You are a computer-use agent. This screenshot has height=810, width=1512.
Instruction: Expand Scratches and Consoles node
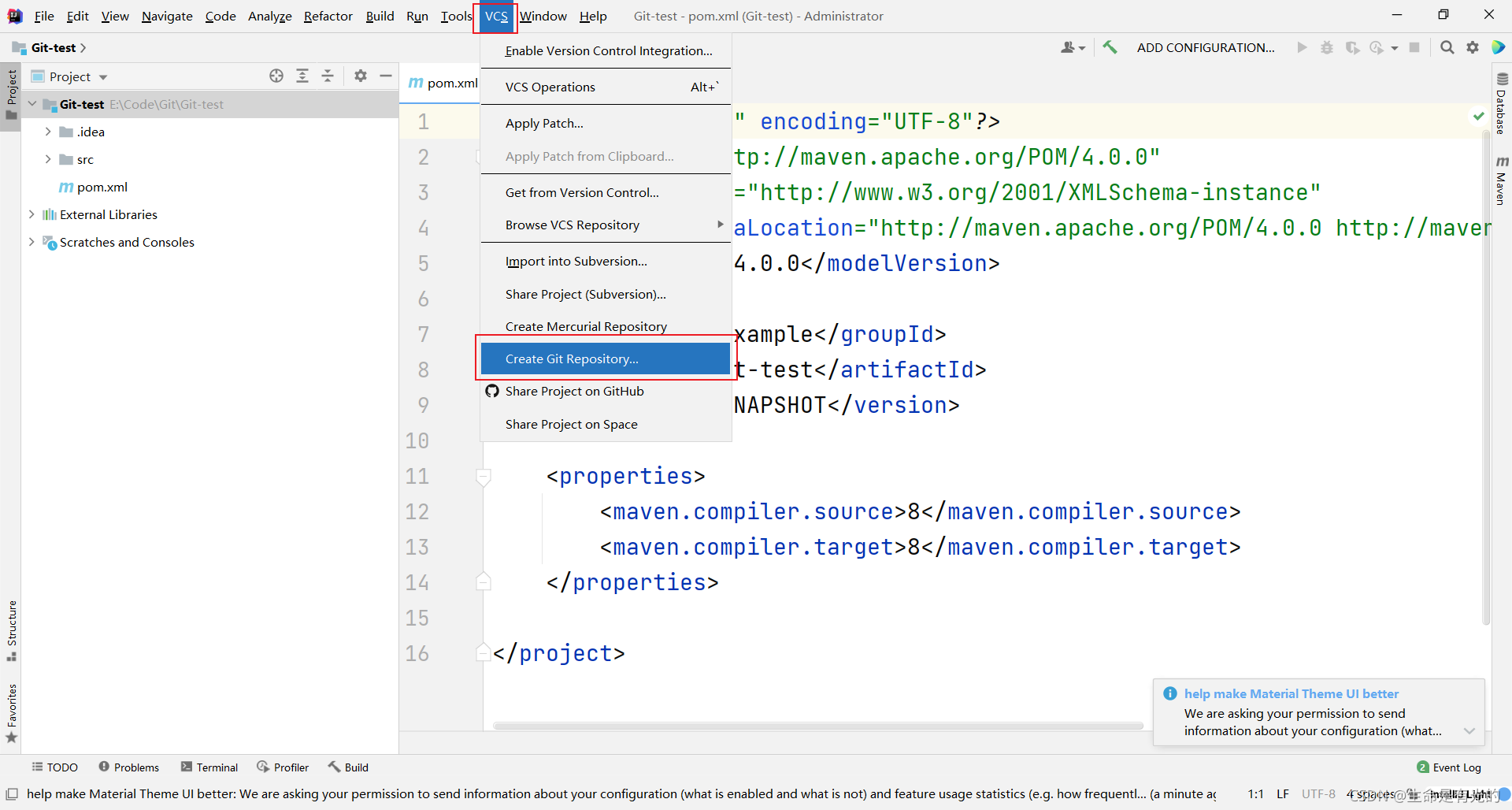[31, 242]
